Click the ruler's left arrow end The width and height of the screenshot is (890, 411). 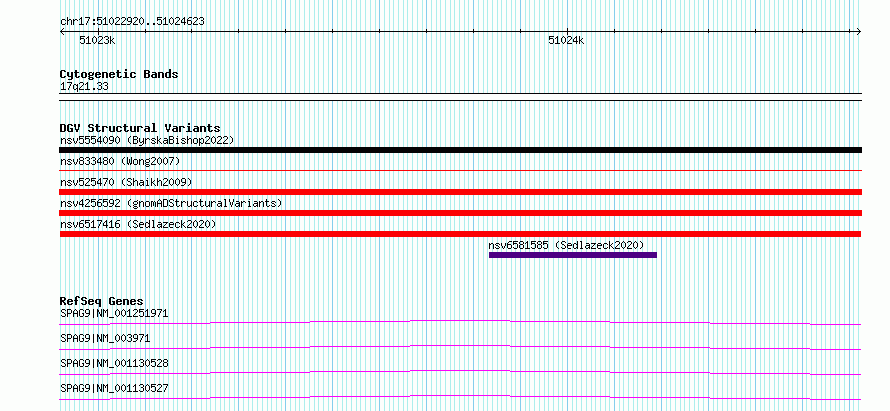[62, 31]
